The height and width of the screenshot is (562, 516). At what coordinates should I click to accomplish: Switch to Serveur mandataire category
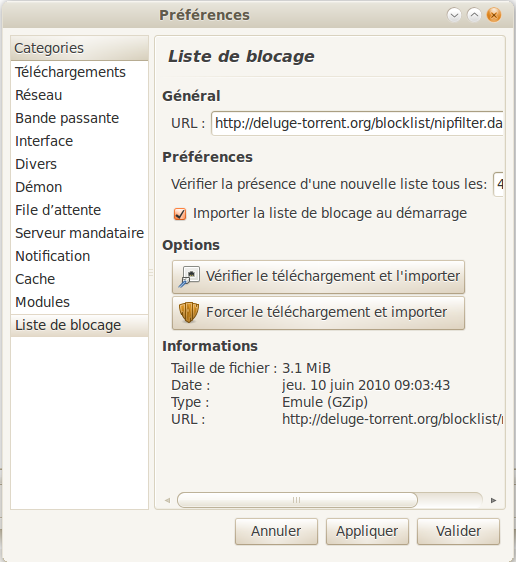click(x=79, y=233)
